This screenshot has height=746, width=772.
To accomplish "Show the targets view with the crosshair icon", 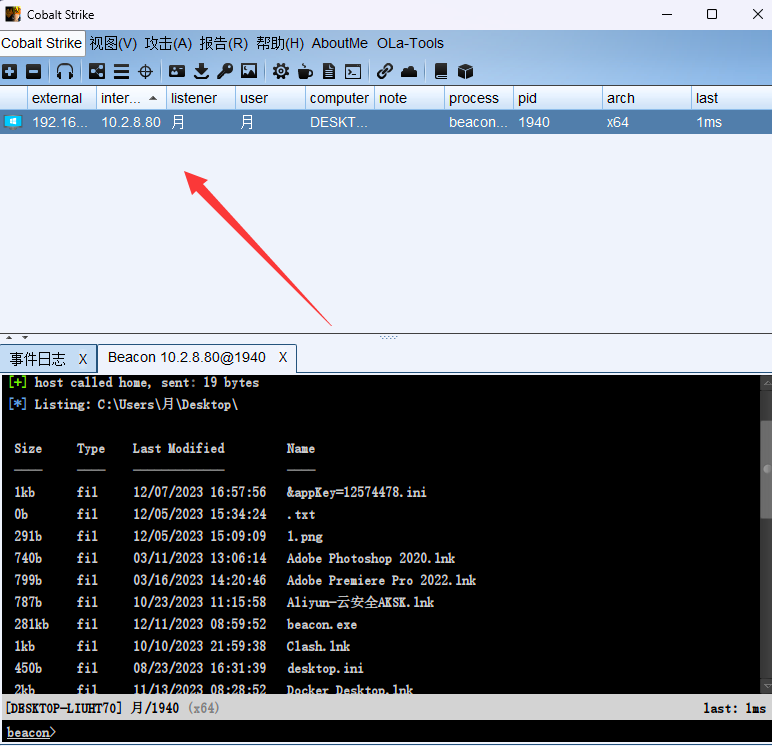I will pyautogui.click(x=145, y=71).
